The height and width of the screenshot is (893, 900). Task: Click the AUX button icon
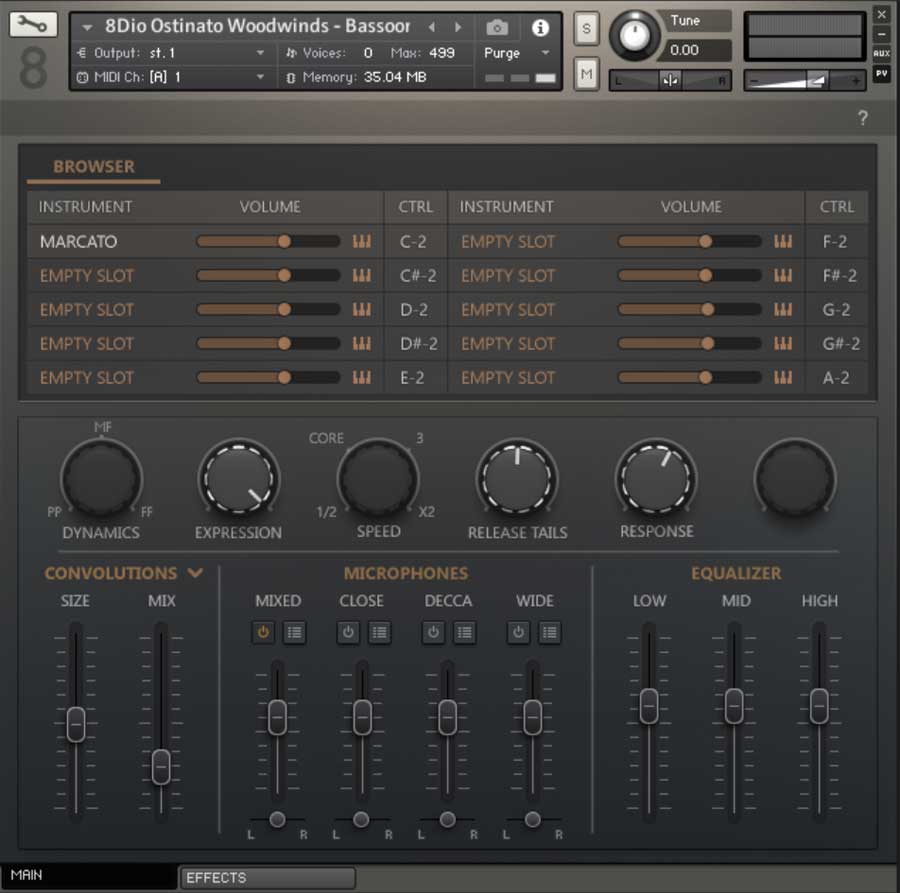pos(882,53)
